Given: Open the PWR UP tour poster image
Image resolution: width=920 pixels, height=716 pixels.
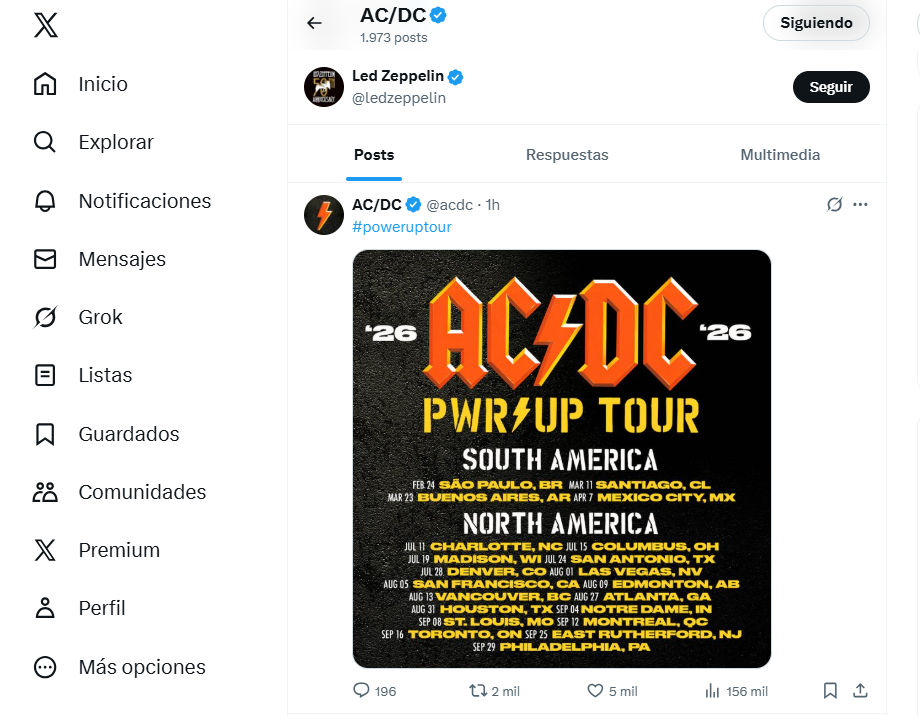Looking at the screenshot, I should (561, 460).
